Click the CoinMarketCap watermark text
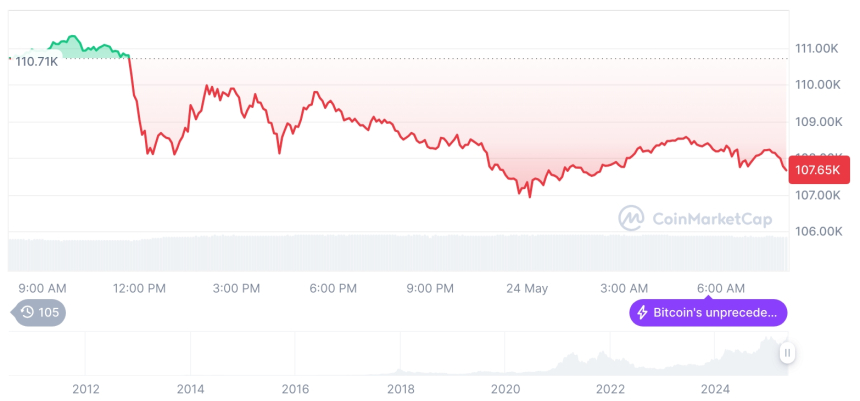 (718, 218)
